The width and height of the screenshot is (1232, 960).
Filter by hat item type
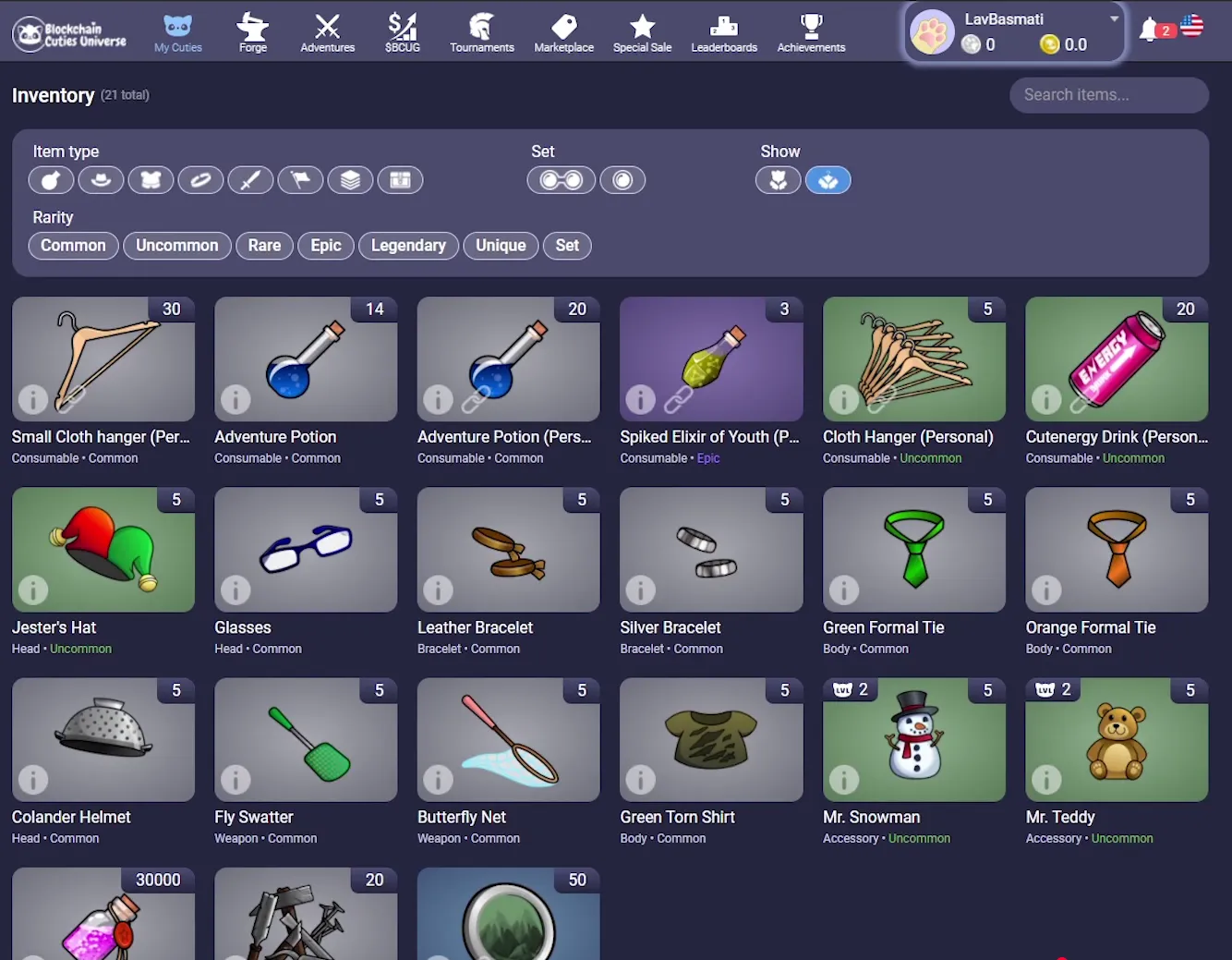(102, 180)
